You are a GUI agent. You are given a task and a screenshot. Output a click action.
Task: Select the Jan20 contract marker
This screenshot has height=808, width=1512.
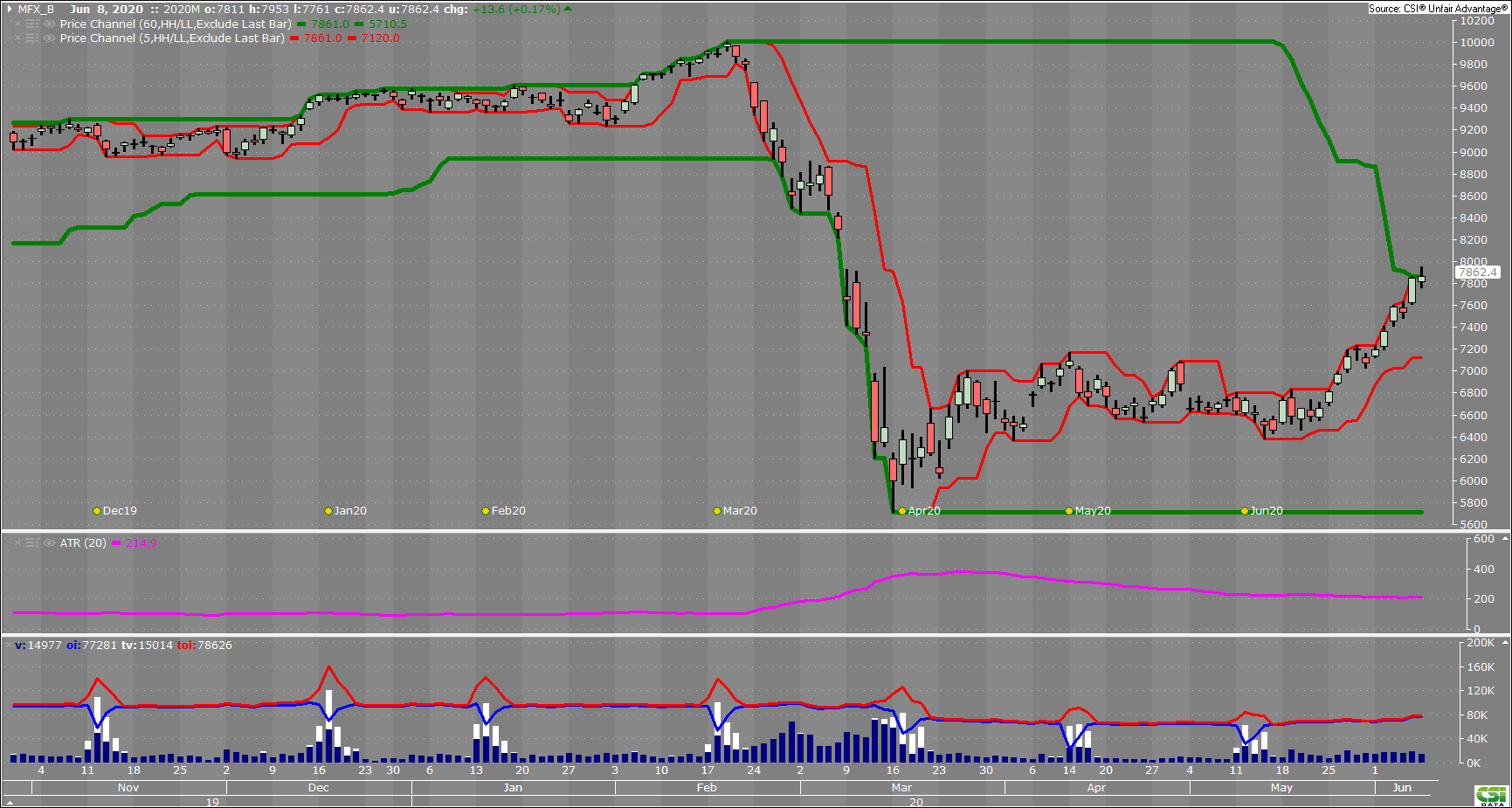(x=328, y=511)
